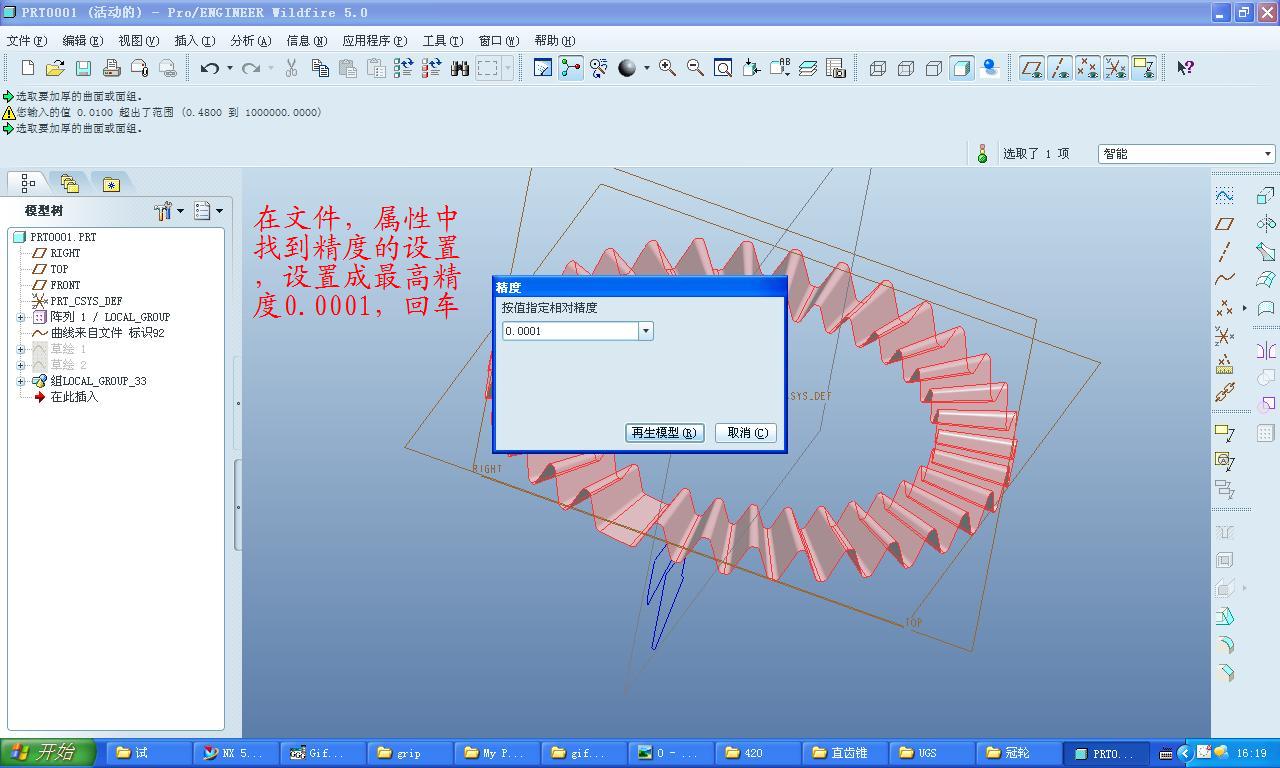Switch to the folder browser tab
This screenshot has width=1280, height=768.
[69, 183]
